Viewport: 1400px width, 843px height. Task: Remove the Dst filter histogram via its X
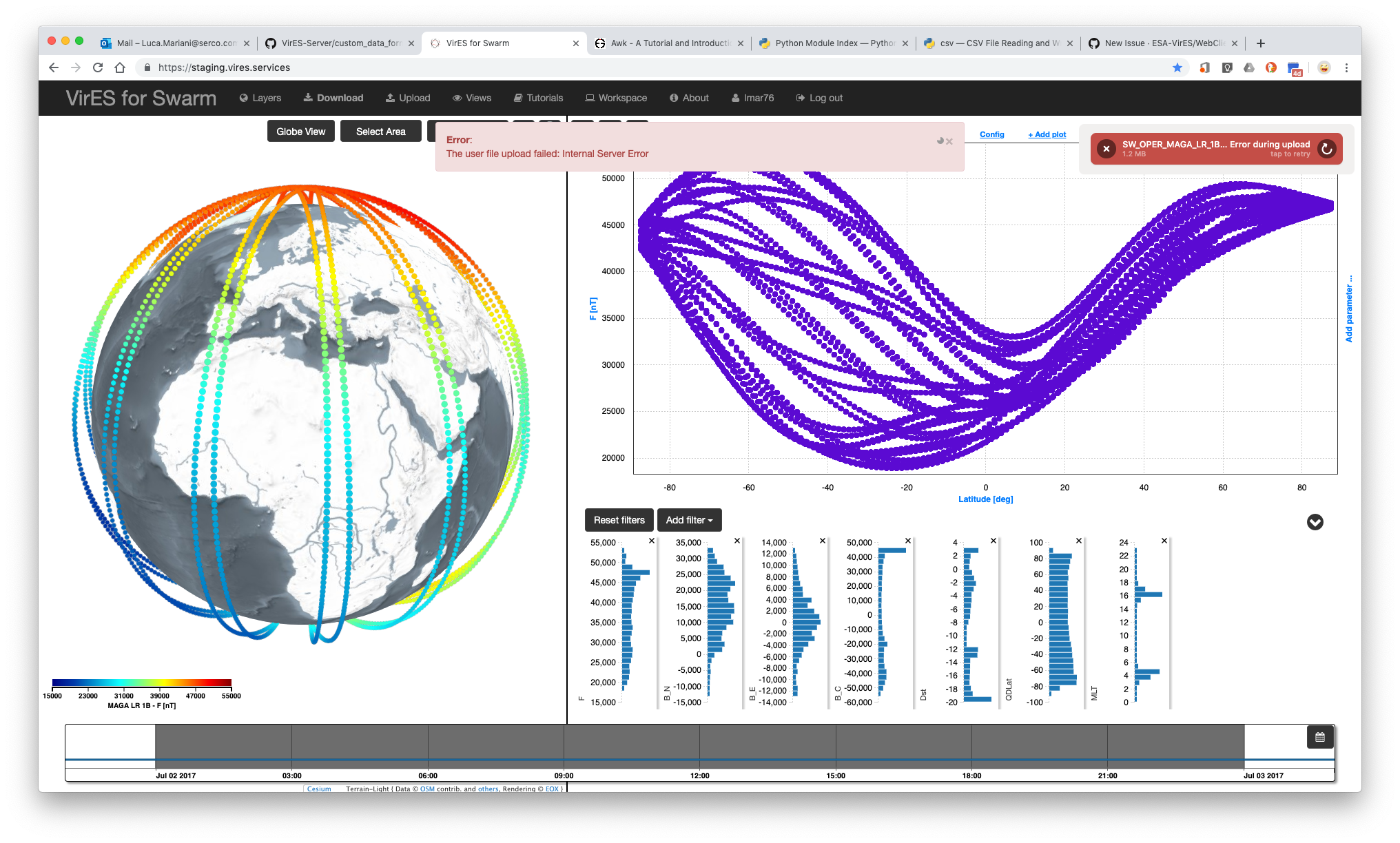point(993,541)
